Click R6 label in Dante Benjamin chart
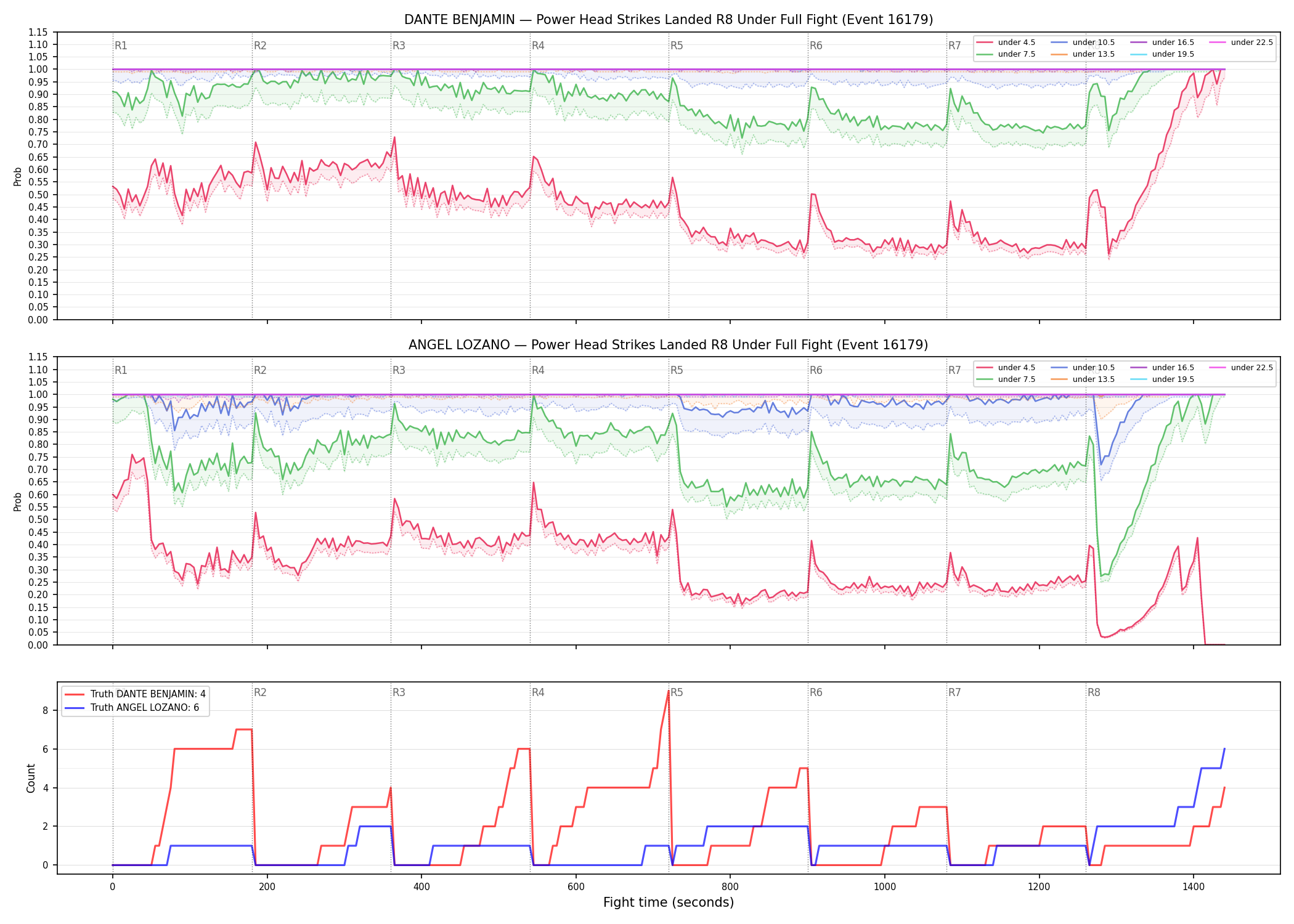This screenshot has height=924, width=1294. (816, 46)
